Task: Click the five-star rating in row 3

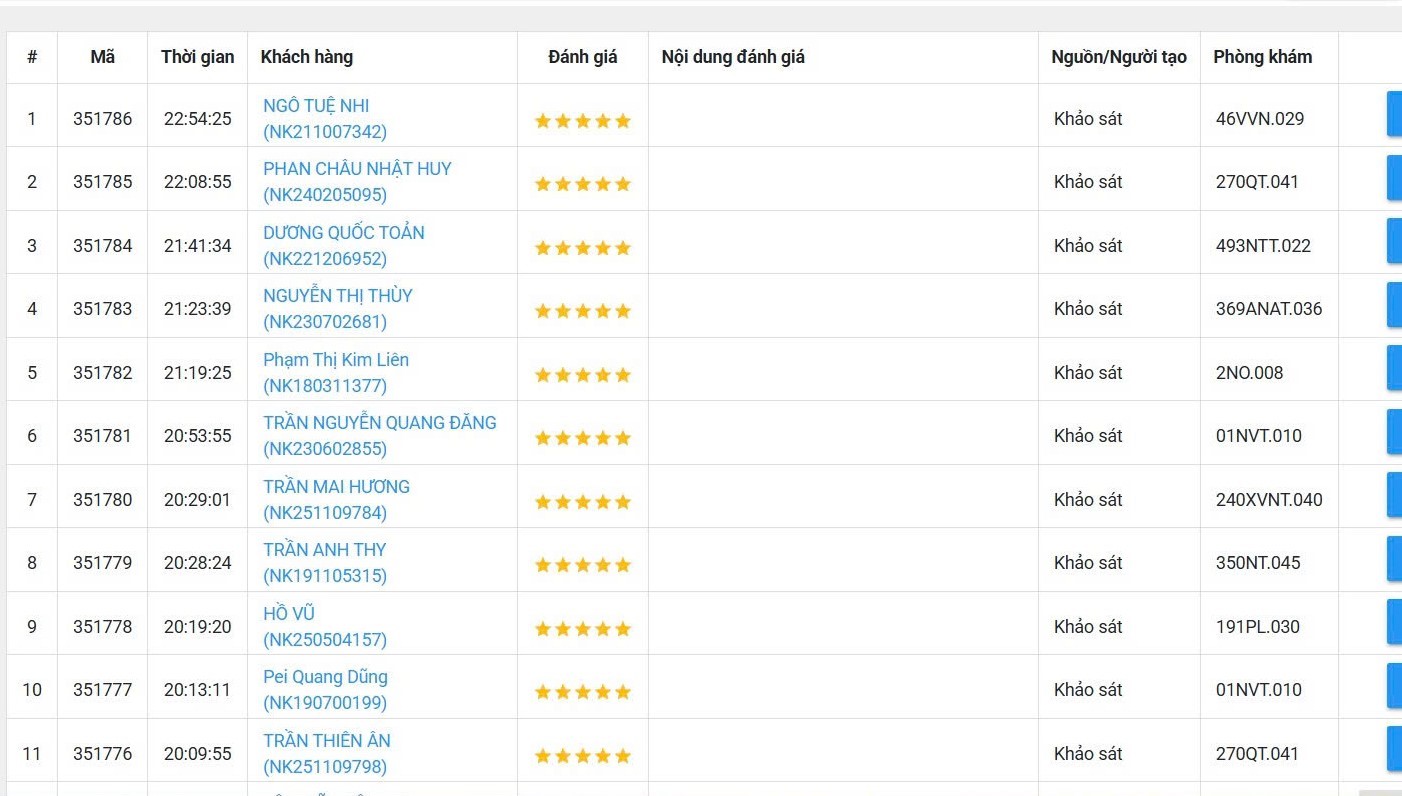Action: point(582,248)
